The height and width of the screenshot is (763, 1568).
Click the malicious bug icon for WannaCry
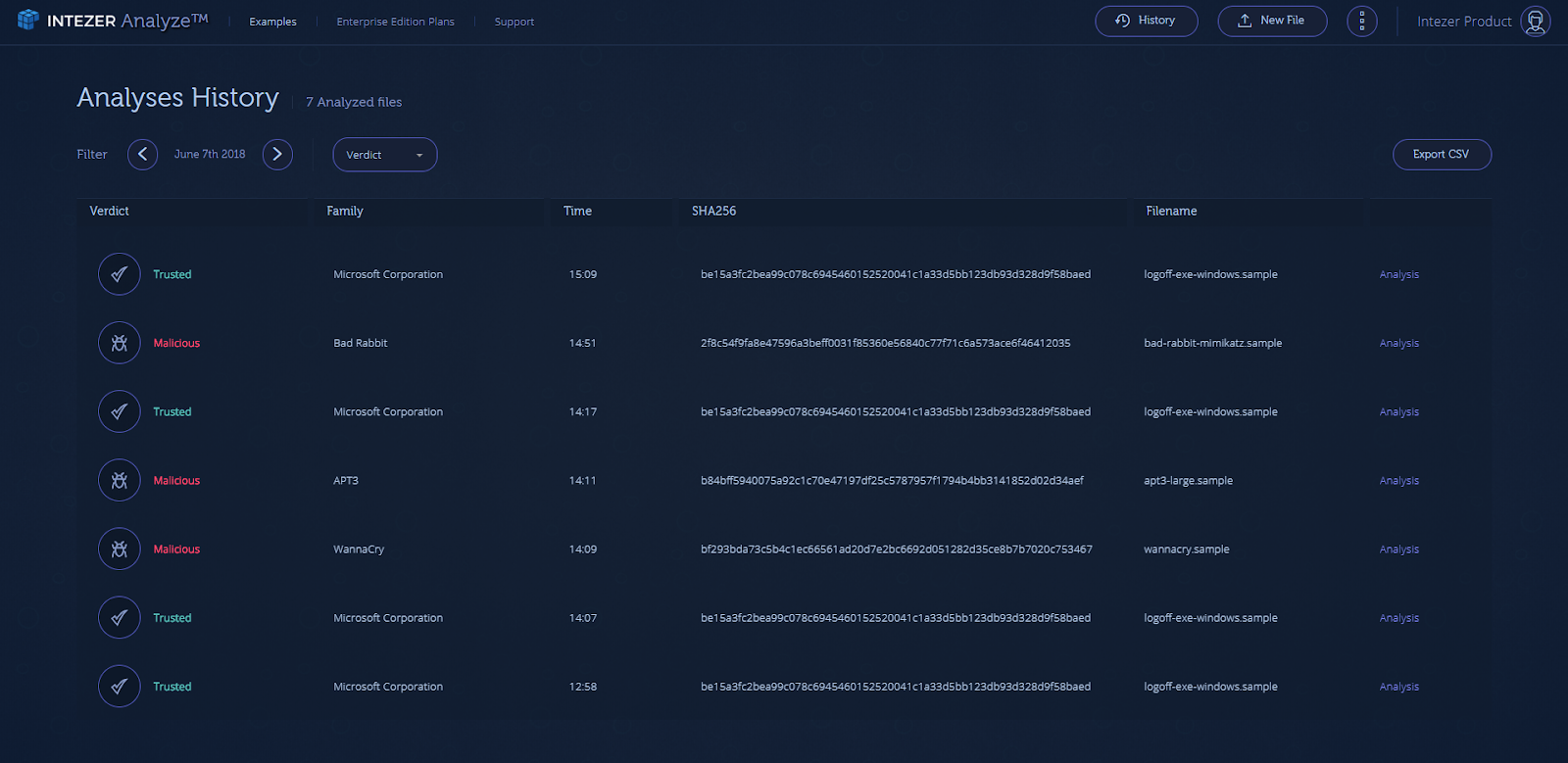click(x=120, y=549)
